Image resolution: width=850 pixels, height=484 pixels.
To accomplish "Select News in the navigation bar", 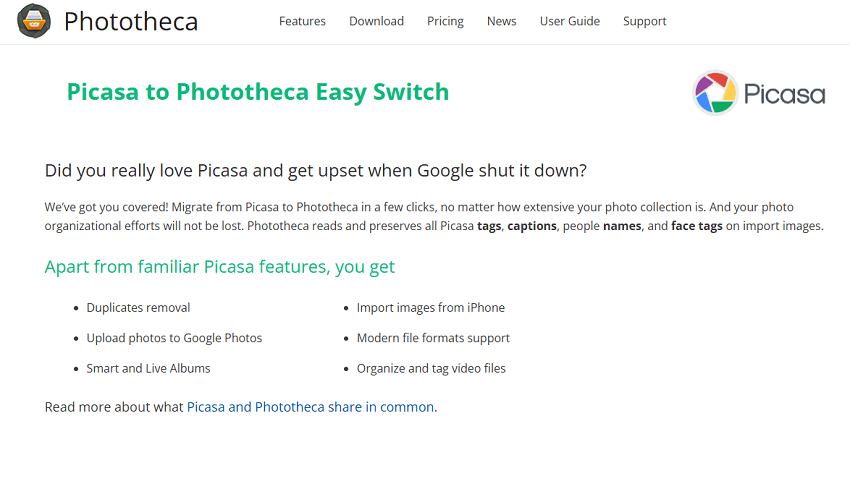I will coord(501,21).
